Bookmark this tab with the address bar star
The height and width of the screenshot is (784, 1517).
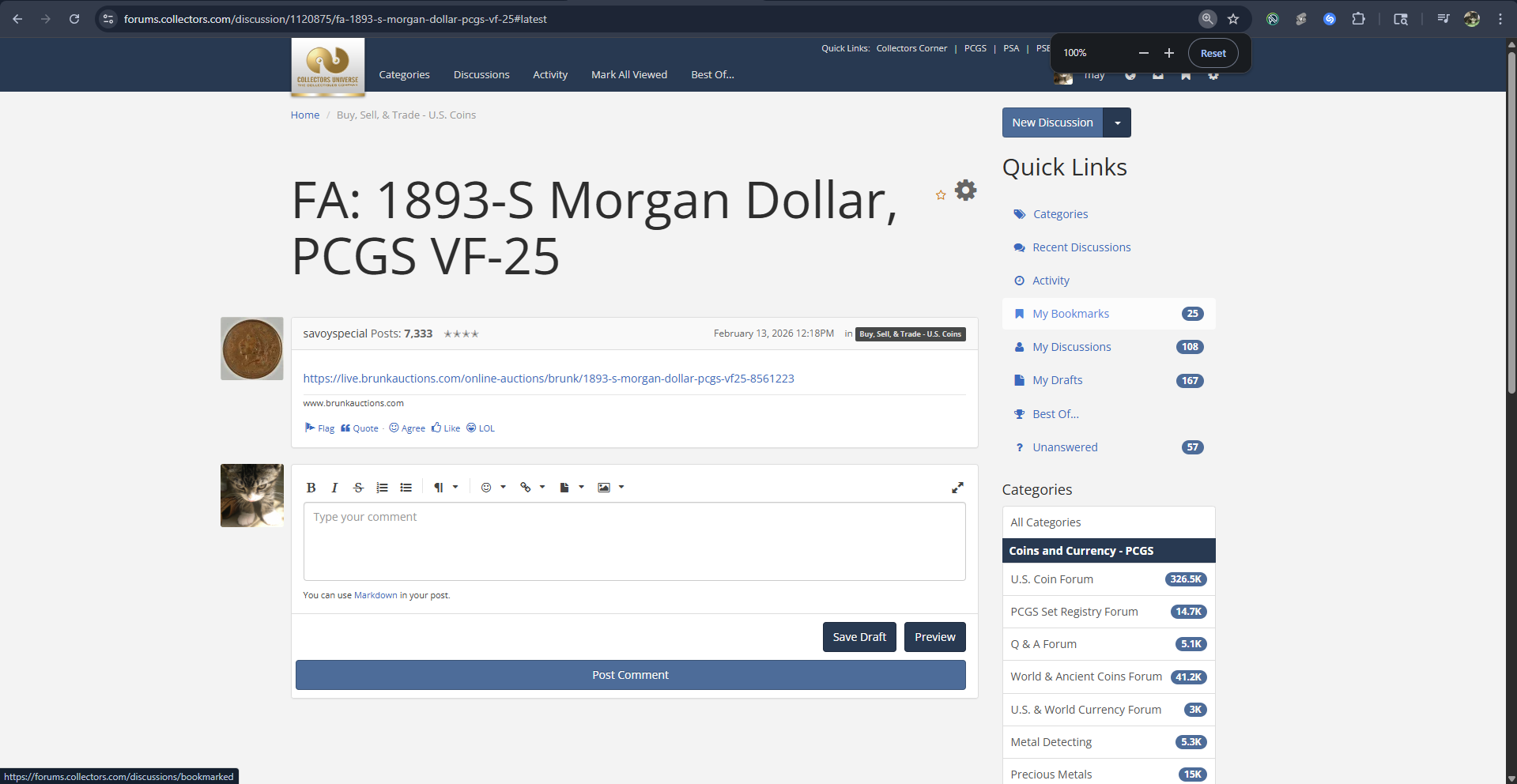pyautogui.click(x=1233, y=19)
